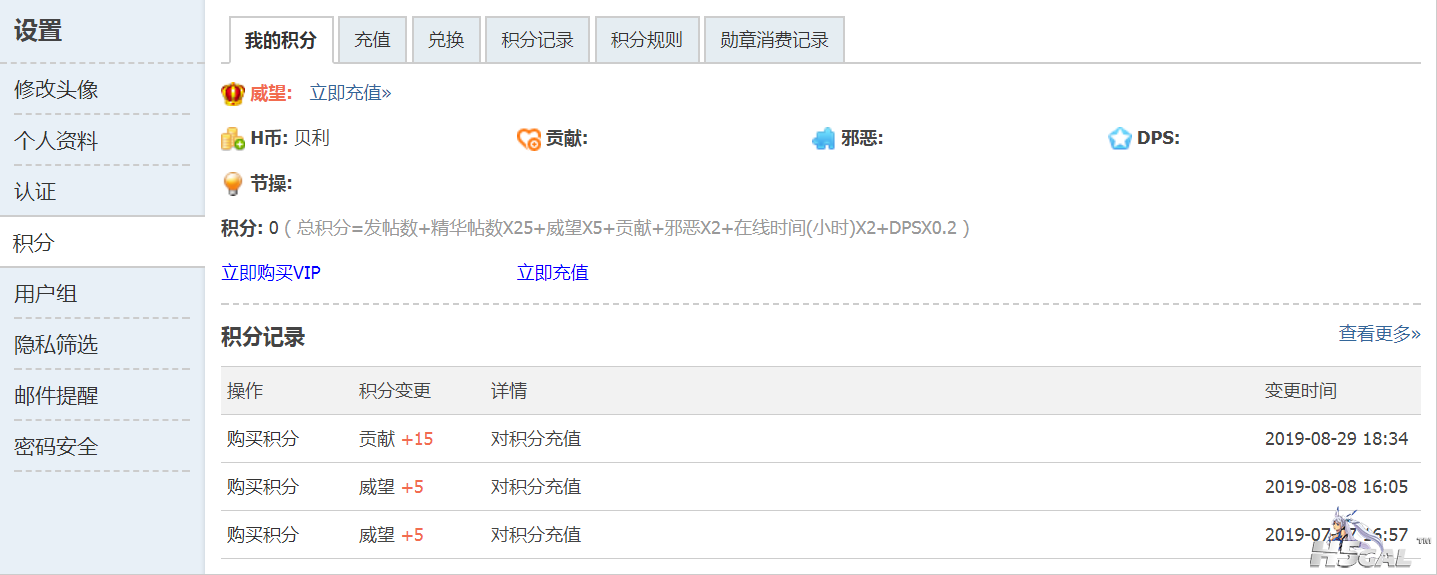
Task: Click the 贡献 orange heart icon
Action: point(529,139)
